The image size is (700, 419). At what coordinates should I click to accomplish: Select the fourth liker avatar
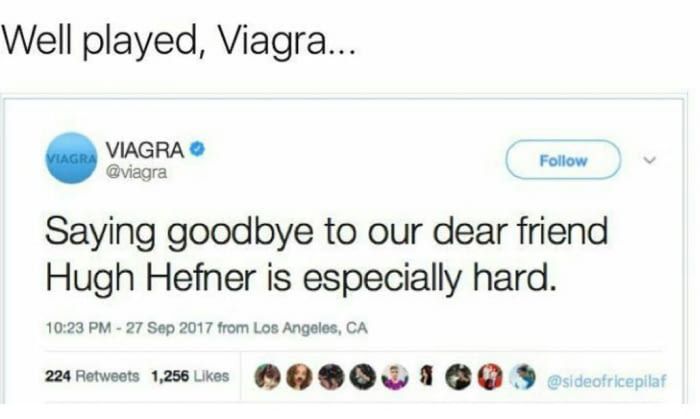click(x=363, y=377)
